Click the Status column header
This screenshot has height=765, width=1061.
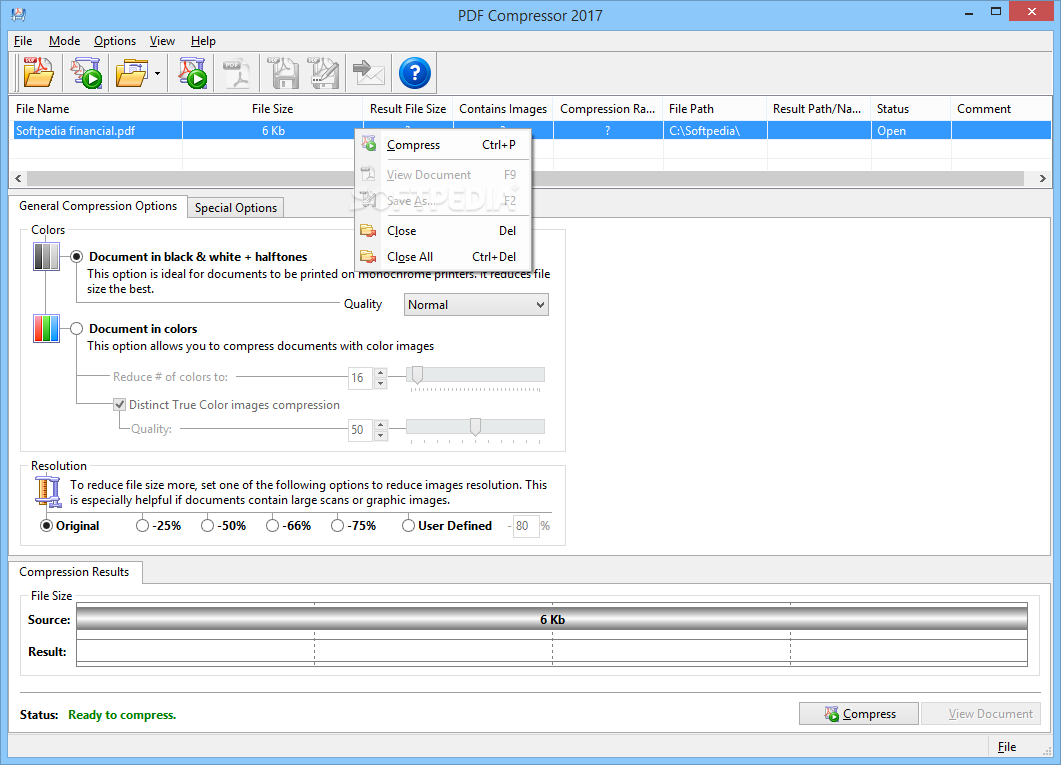(911, 109)
